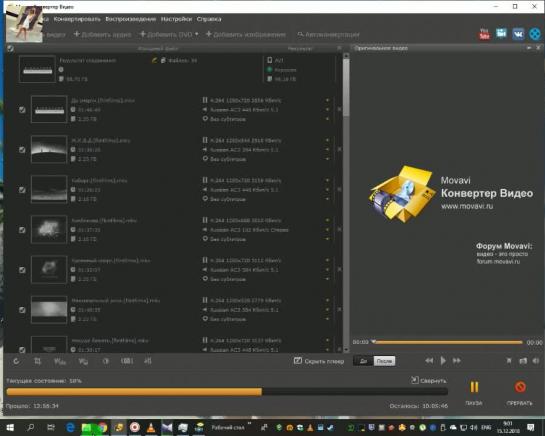This screenshot has height=436, width=545.
Task: Open the YouTube share icon
Action: (484, 34)
